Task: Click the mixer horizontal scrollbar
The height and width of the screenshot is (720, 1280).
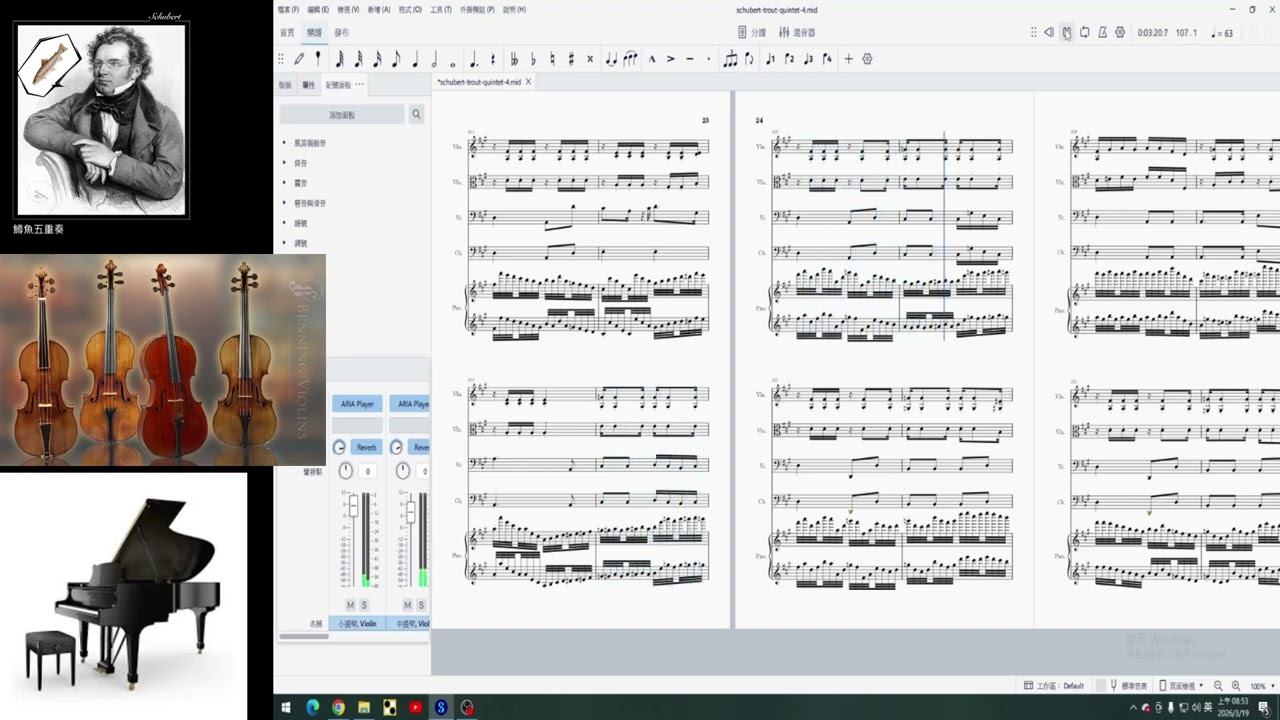Action: click(x=303, y=637)
